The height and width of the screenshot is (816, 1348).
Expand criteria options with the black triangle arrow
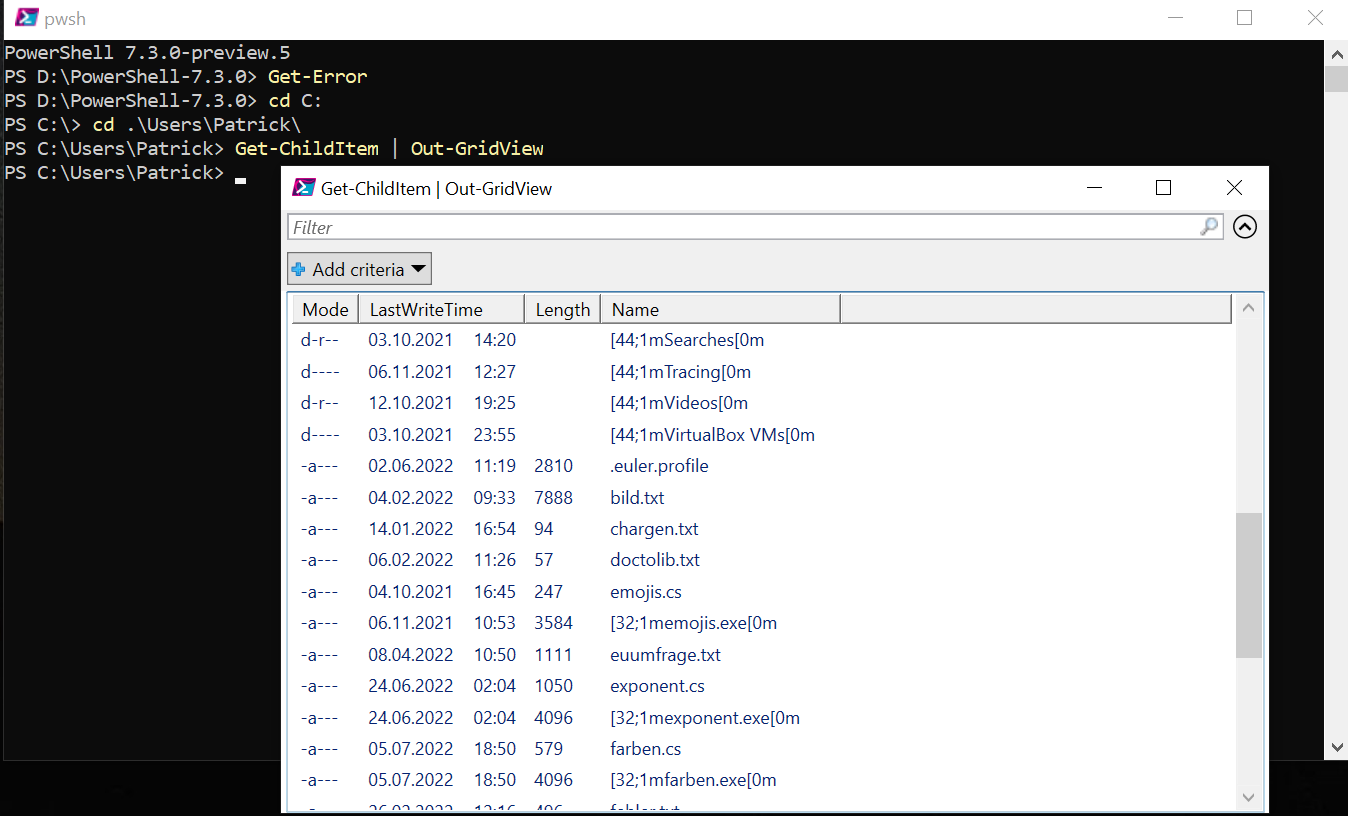418,268
